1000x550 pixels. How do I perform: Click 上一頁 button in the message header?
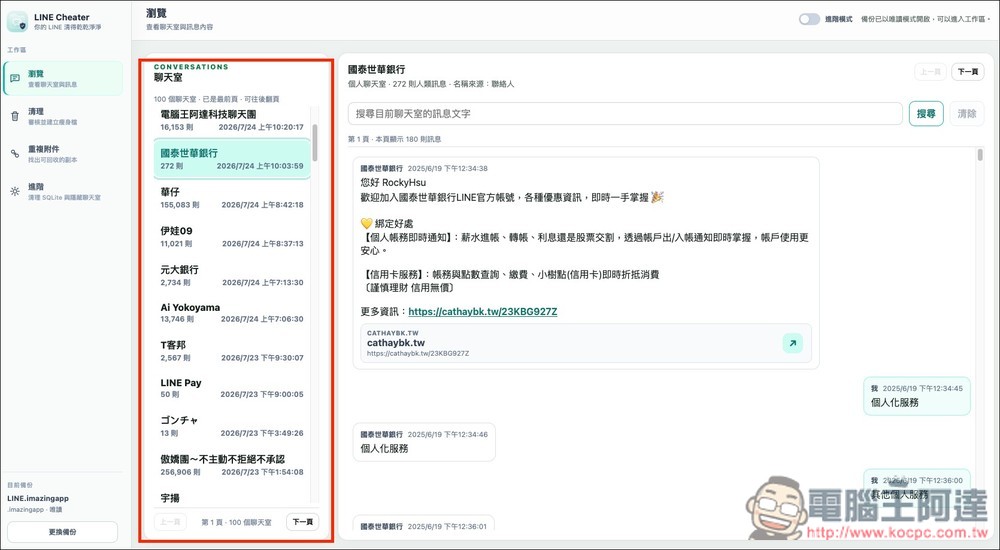pos(930,71)
